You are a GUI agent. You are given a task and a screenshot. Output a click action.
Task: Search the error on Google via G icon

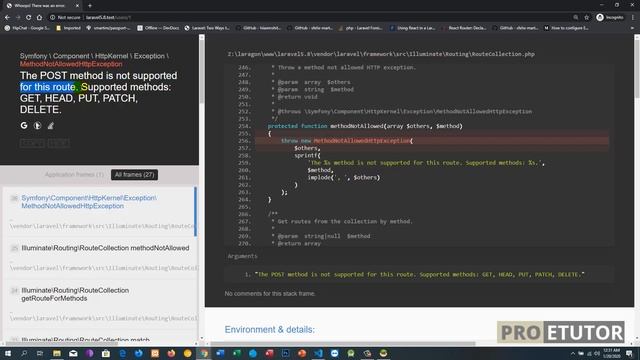[24, 126]
